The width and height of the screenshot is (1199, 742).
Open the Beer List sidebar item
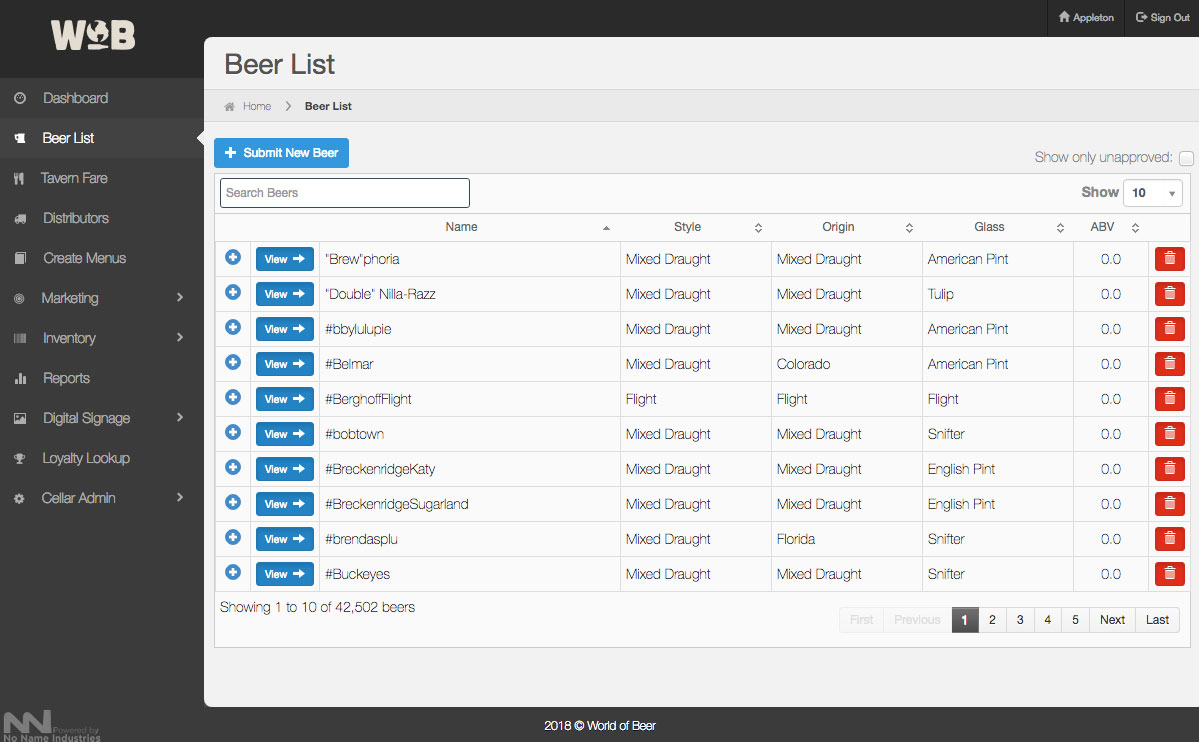pos(102,138)
